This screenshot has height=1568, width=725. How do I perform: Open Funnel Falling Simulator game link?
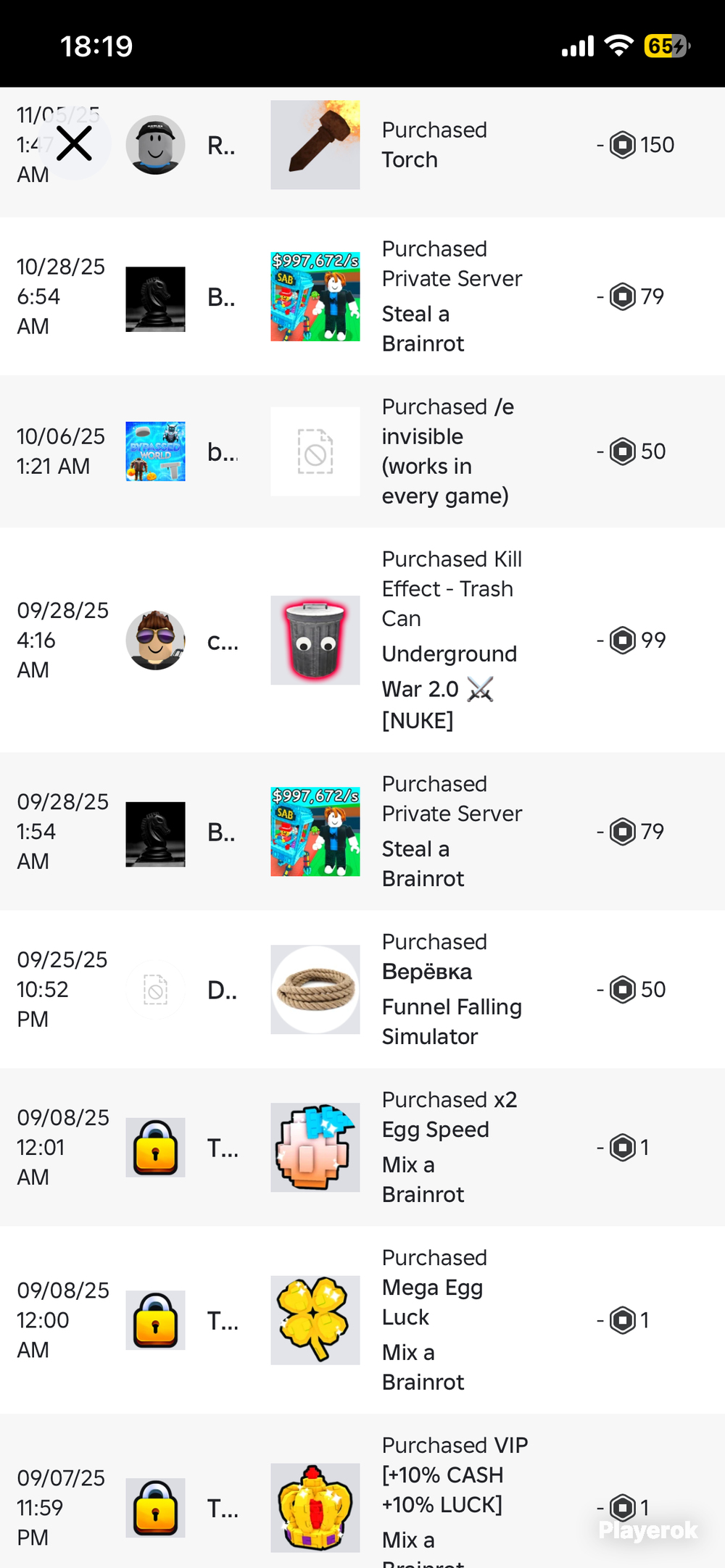click(452, 1022)
